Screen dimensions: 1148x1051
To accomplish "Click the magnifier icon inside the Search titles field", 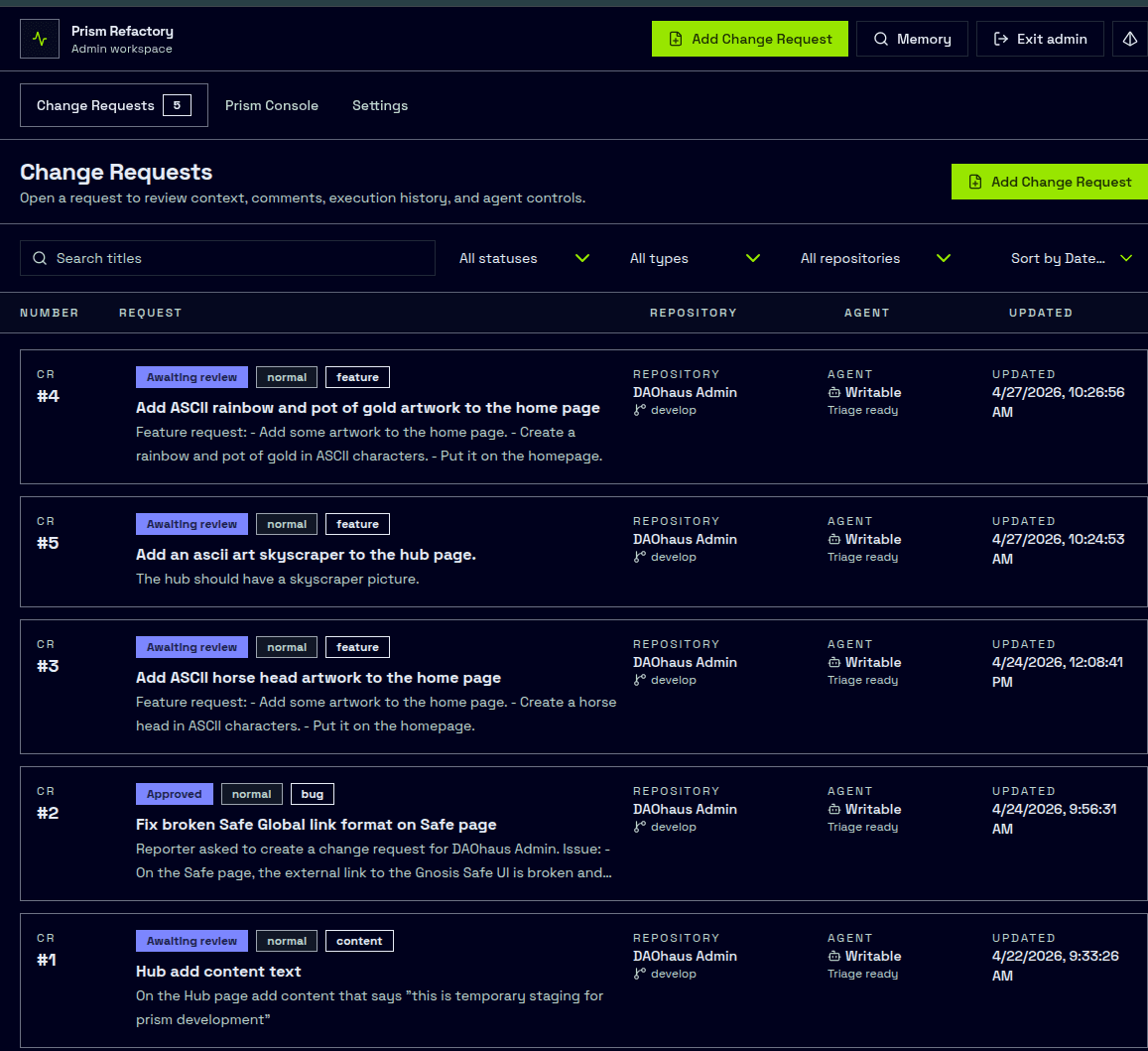I will click(x=40, y=257).
